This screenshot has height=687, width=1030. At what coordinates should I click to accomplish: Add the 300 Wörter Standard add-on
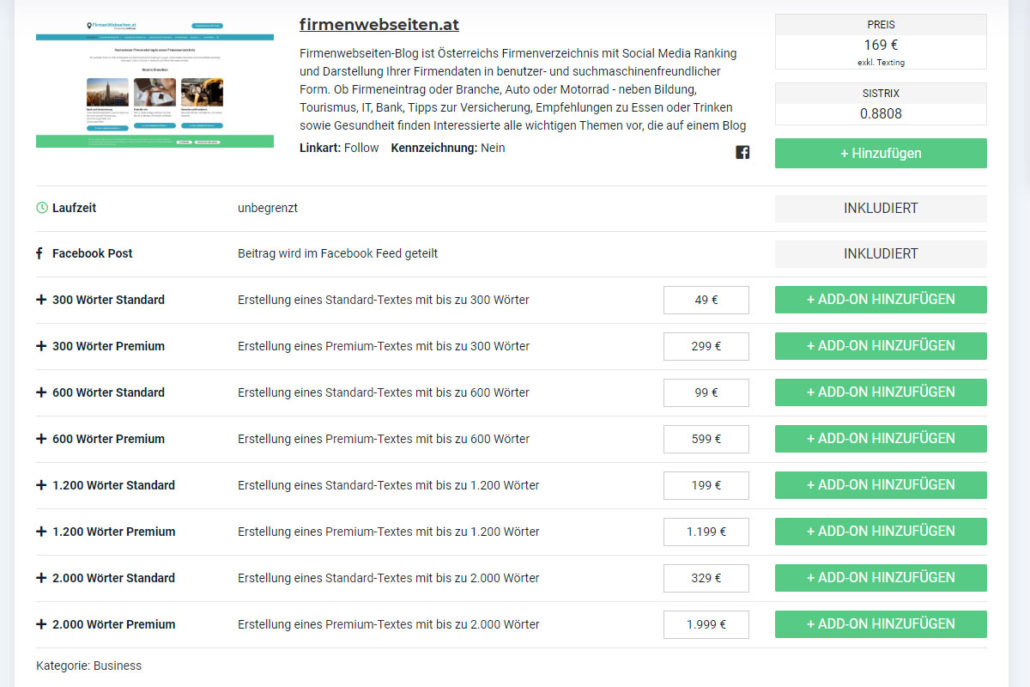click(880, 300)
